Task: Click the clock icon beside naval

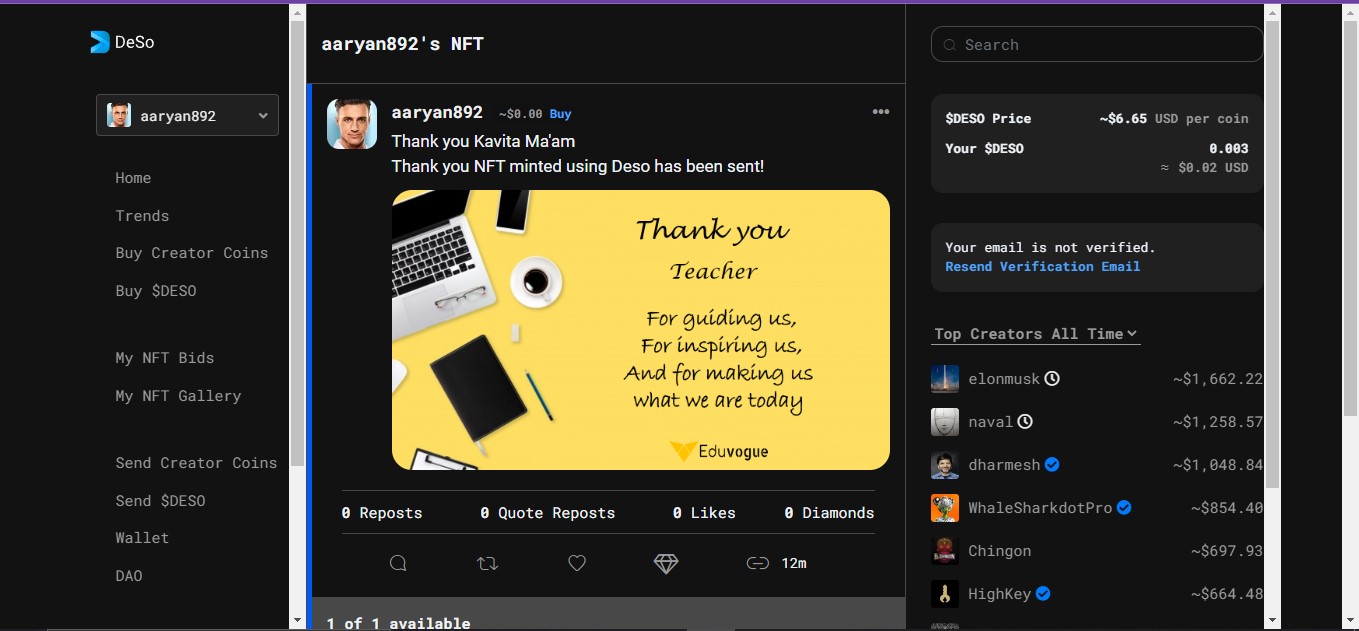Action: (1025, 422)
